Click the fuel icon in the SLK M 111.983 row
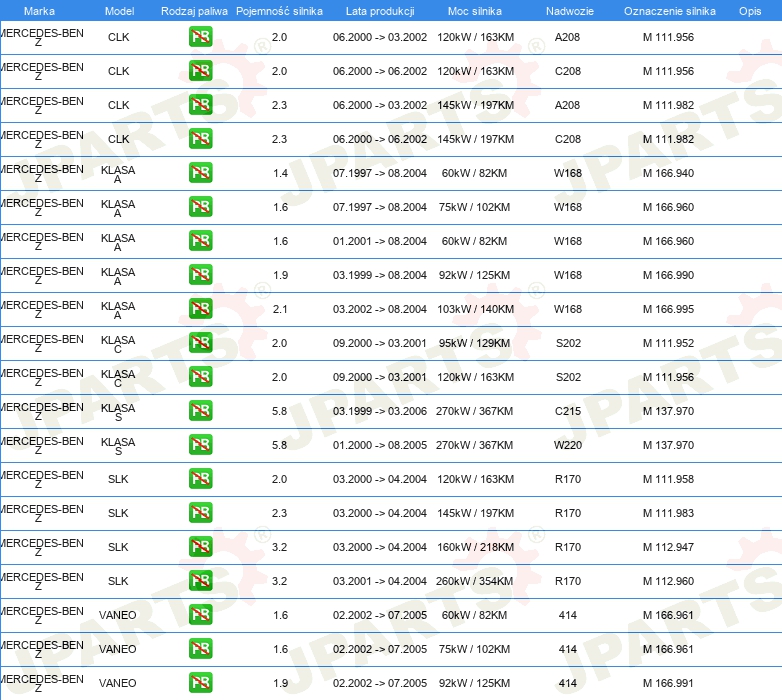Image resolution: width=782 pixels, height=700 pixels. click(x=200, y=512)
